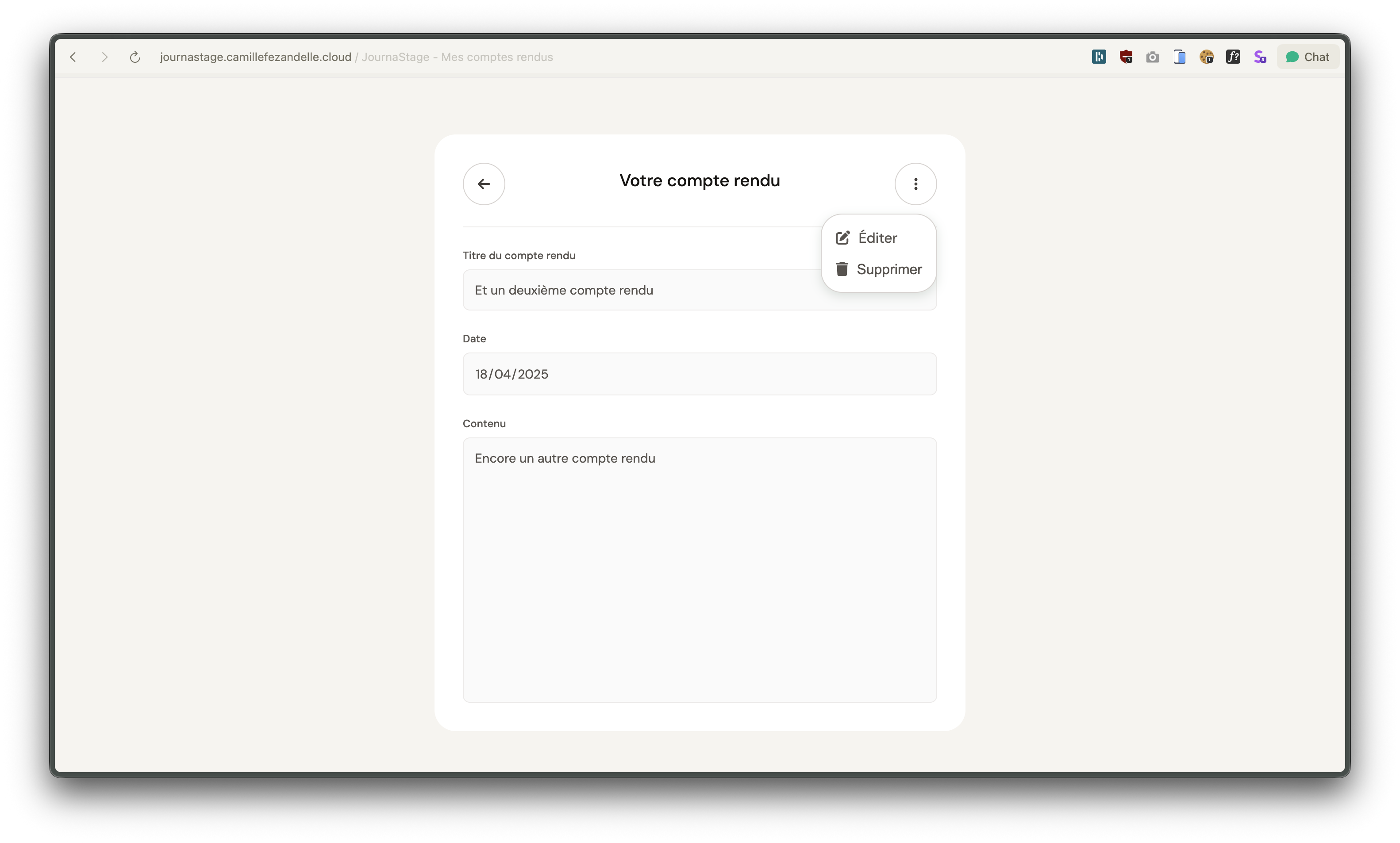
Task: Click the pencil edit icon
Action: pyautogui.click(x=842, y=238)
